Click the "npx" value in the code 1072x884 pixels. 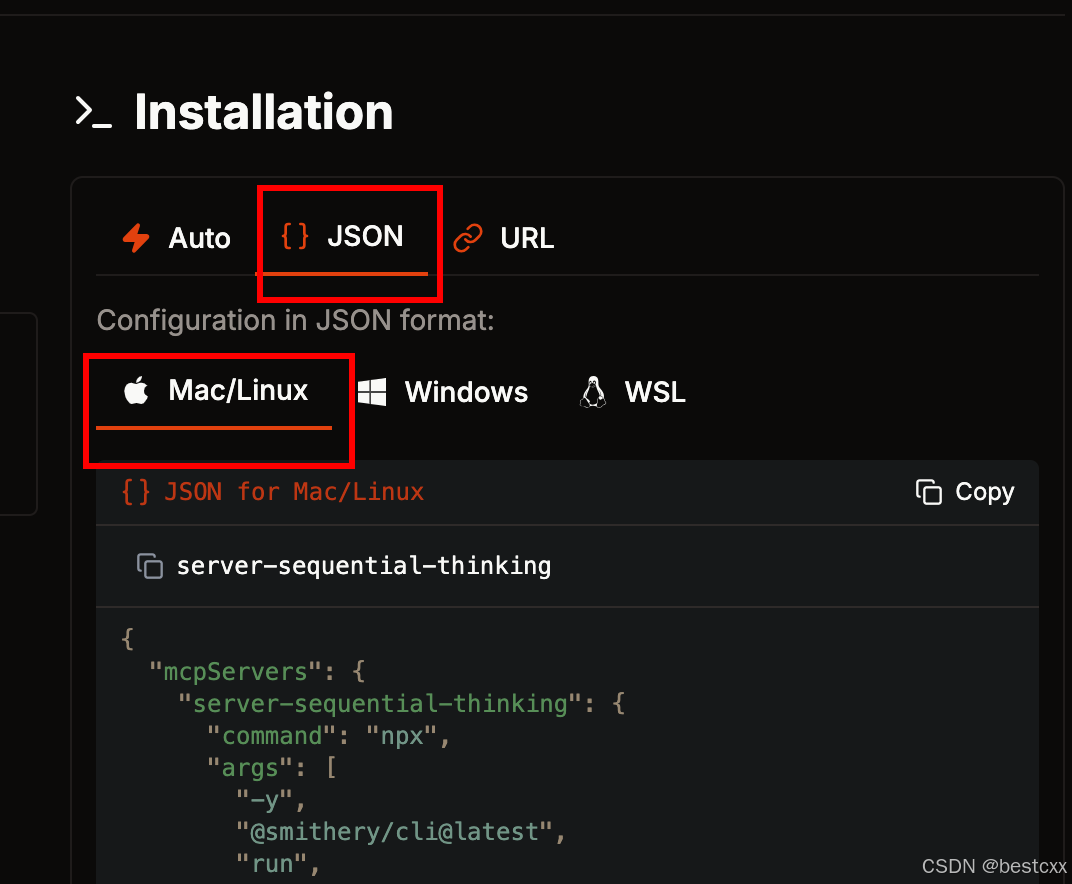click(401, 736)
